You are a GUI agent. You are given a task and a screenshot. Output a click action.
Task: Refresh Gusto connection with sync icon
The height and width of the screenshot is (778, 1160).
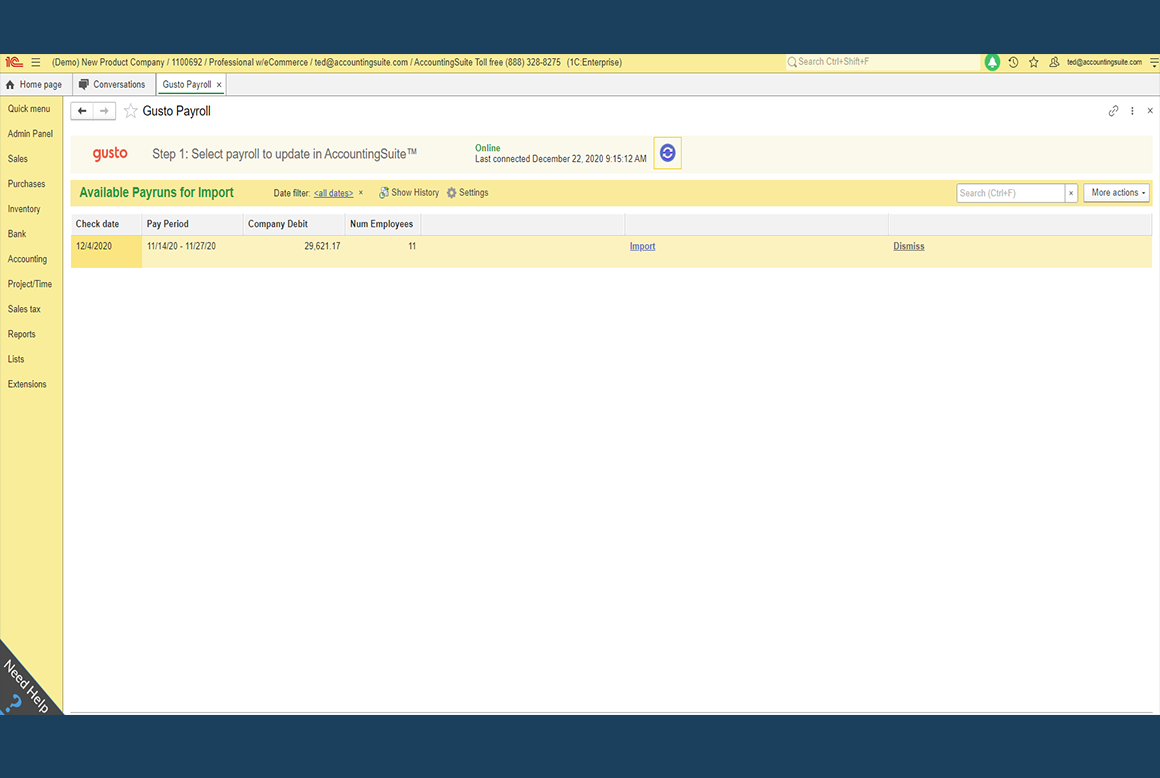pyautogui.click(x=667, y=153)
